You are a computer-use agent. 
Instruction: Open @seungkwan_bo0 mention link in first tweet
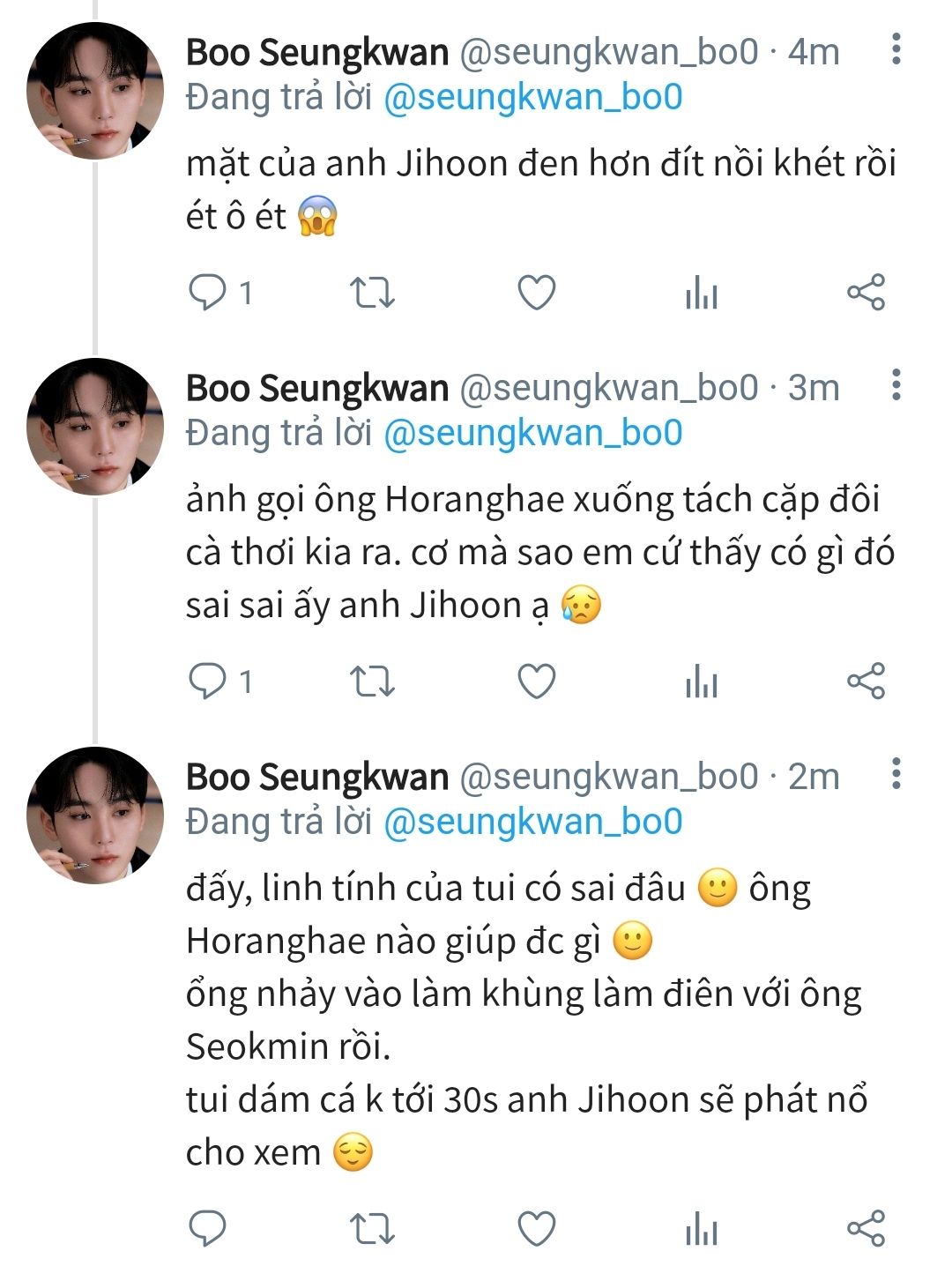coord(532,97)
